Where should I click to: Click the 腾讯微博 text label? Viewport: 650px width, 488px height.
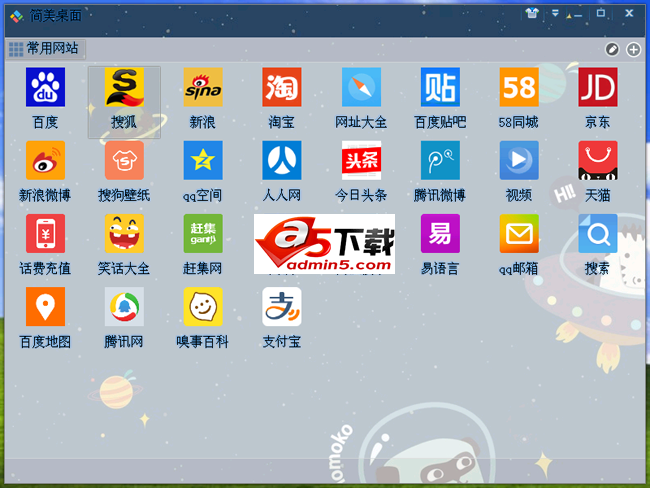click(440, 195)
